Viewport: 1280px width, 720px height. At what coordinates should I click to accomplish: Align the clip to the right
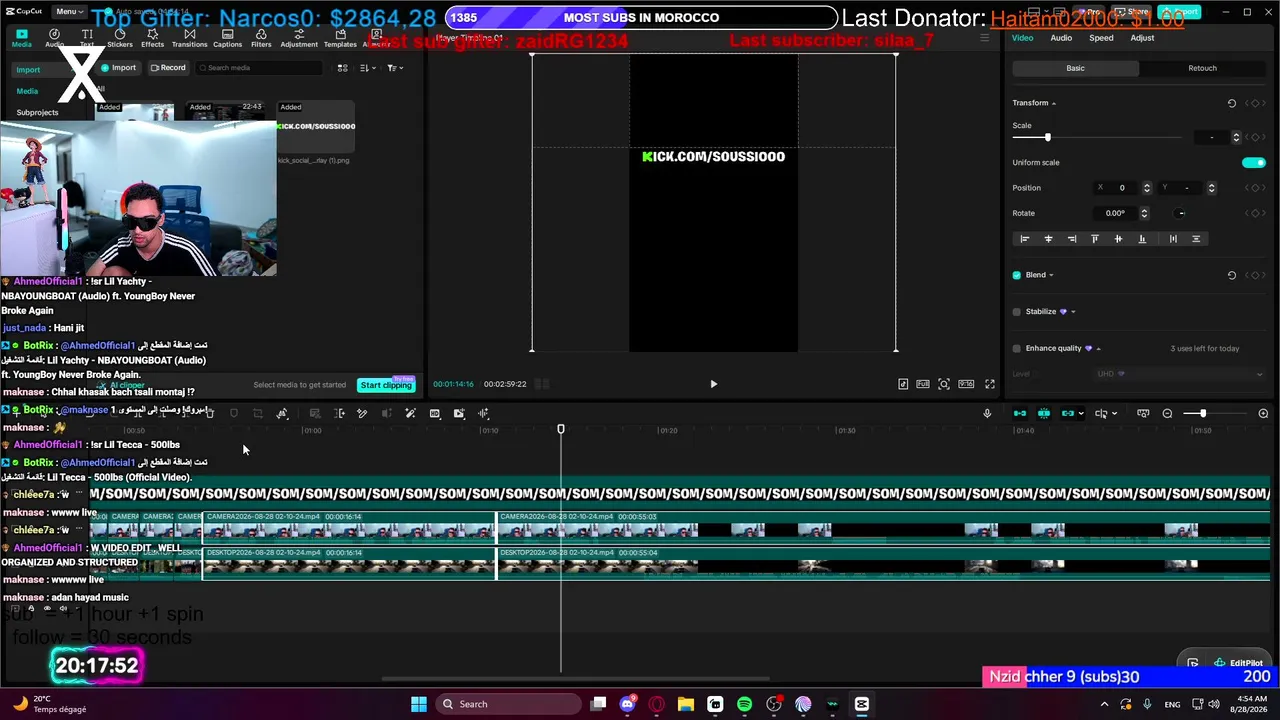(1072, 239)
